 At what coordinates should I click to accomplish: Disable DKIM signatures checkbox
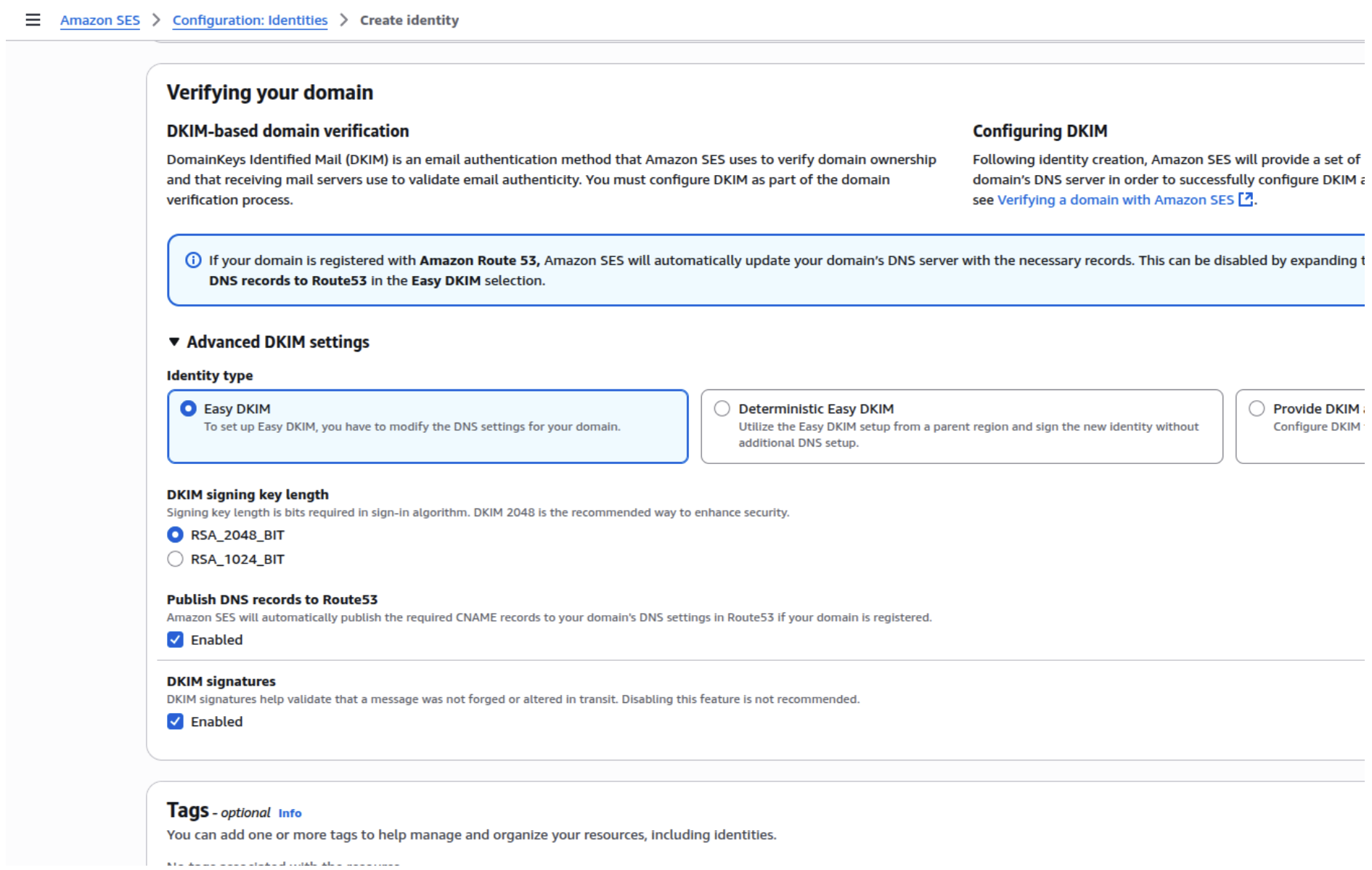(x=175, y=721)
